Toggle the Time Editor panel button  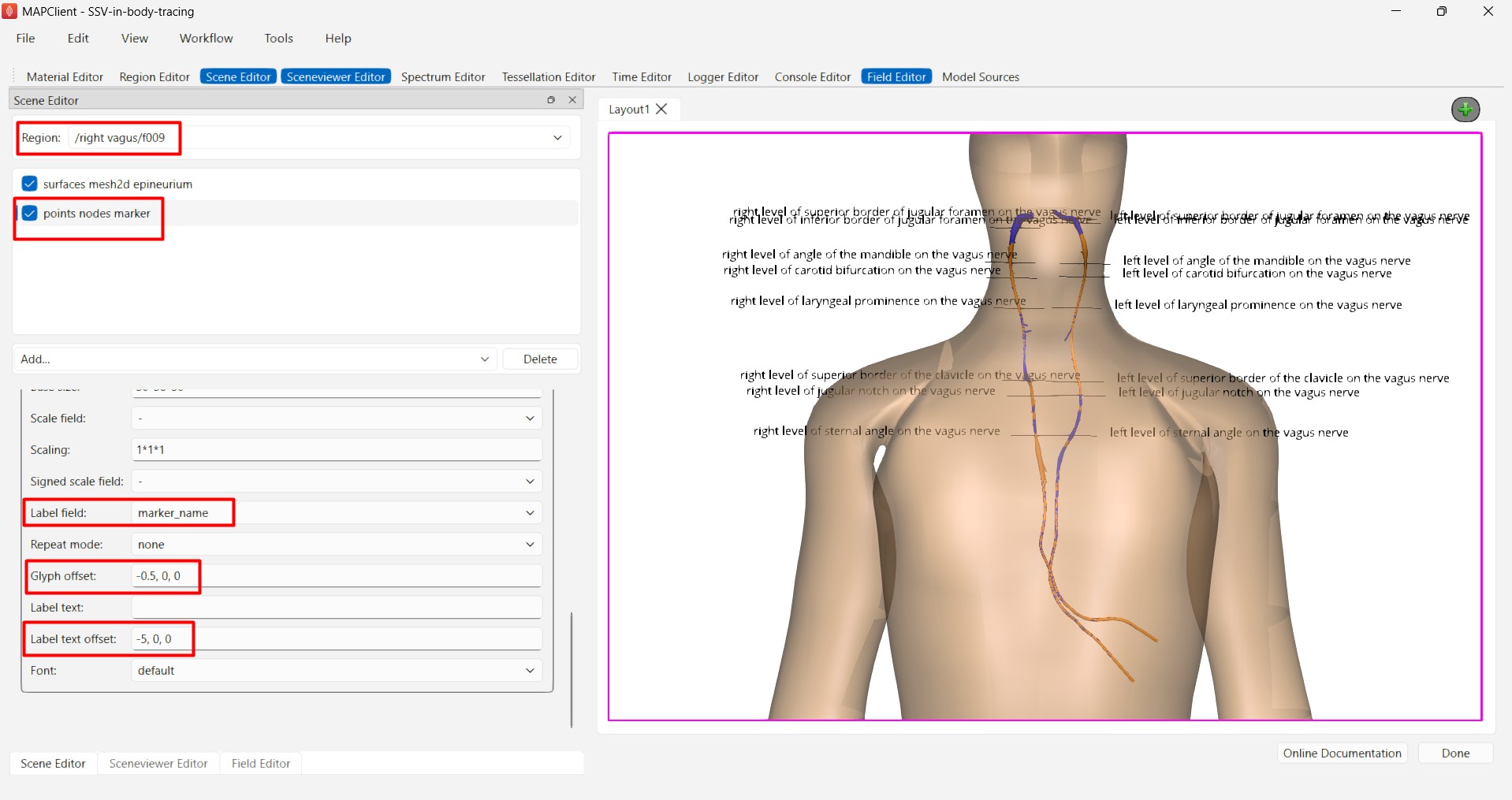pyautogui.click(x=642, y=76)
